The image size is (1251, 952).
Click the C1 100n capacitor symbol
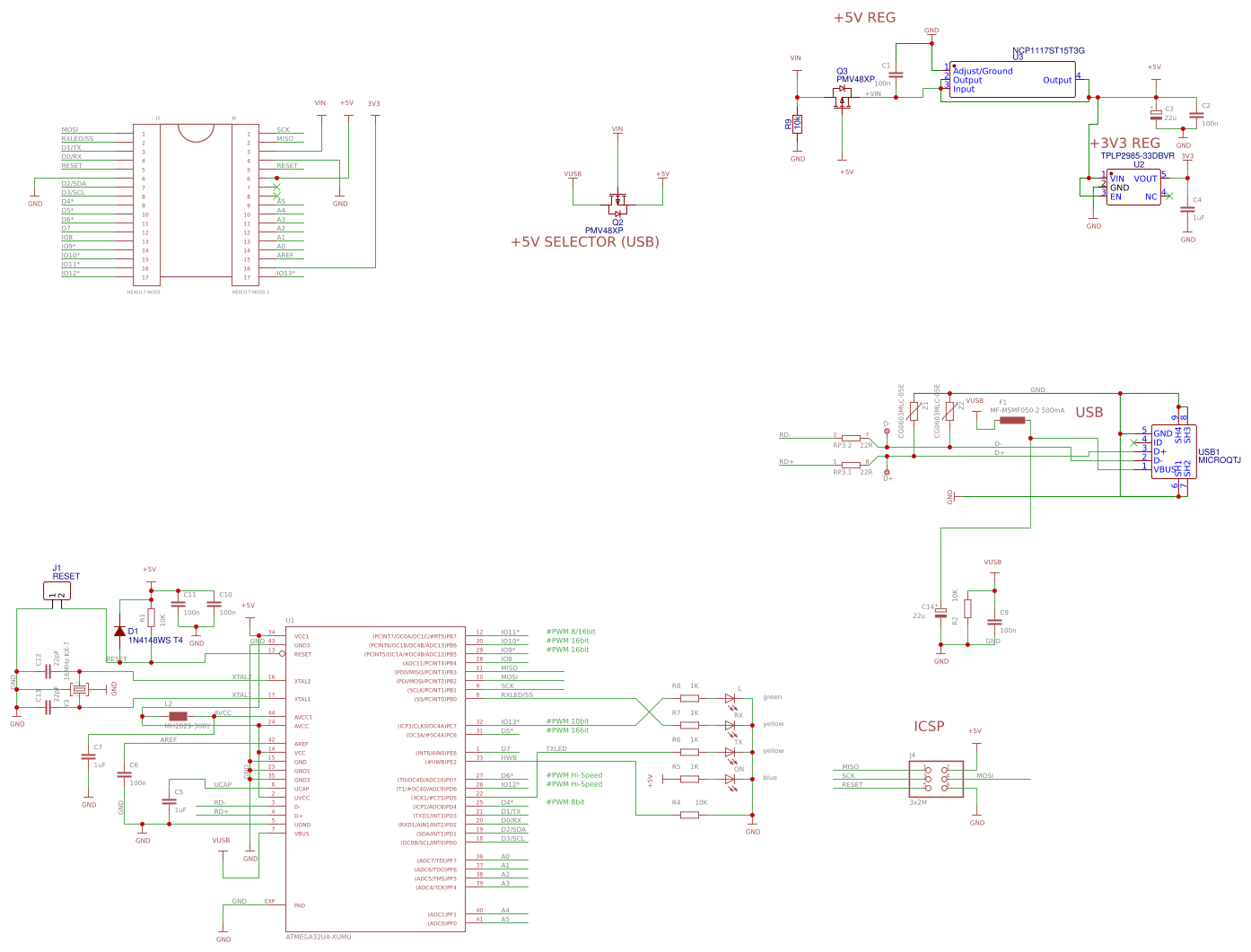[x=896, y=74]
